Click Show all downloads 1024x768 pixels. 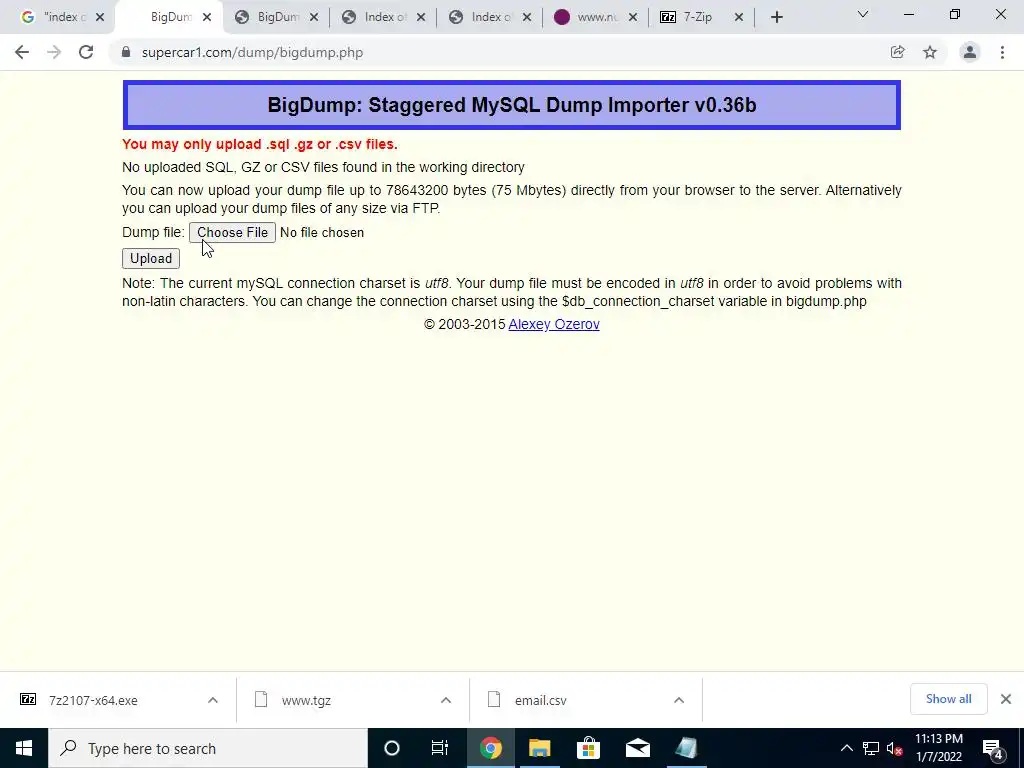(948, 699)
